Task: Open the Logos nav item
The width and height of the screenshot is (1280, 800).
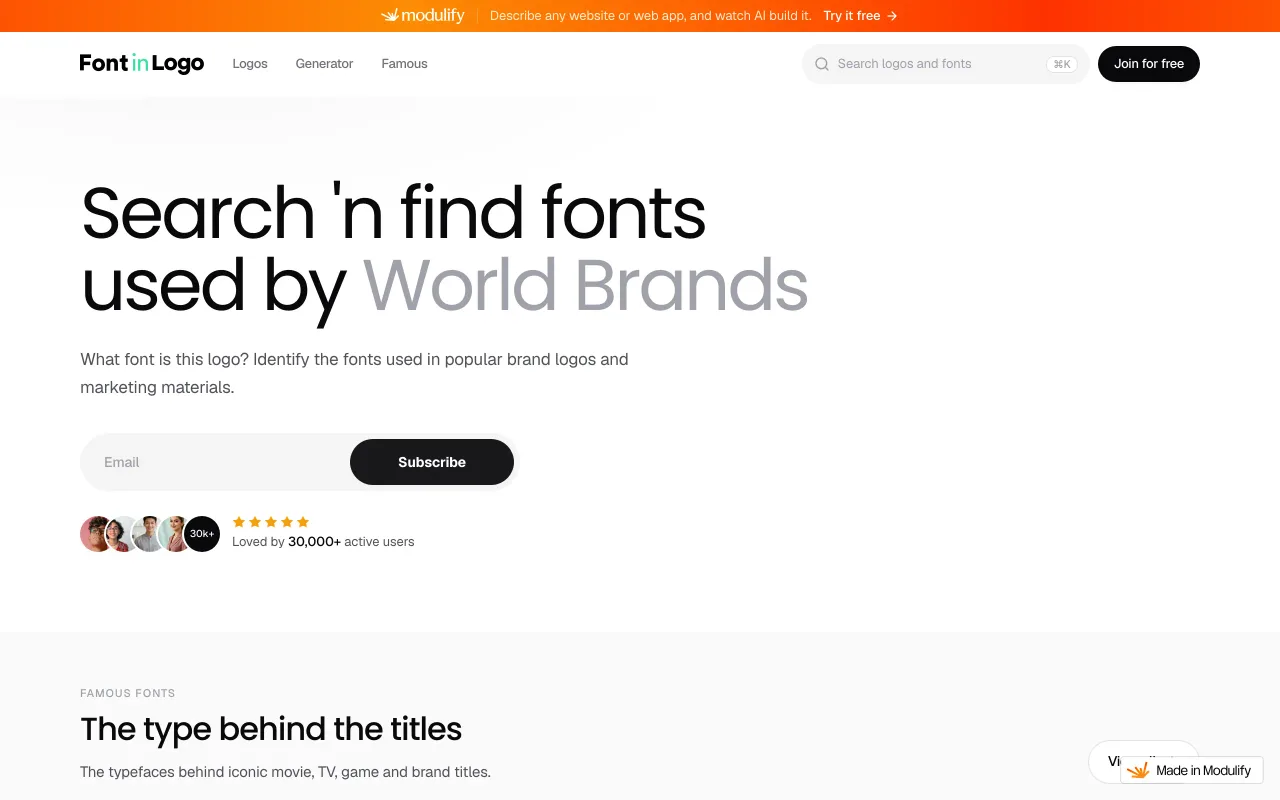Action: pos(250,64)
